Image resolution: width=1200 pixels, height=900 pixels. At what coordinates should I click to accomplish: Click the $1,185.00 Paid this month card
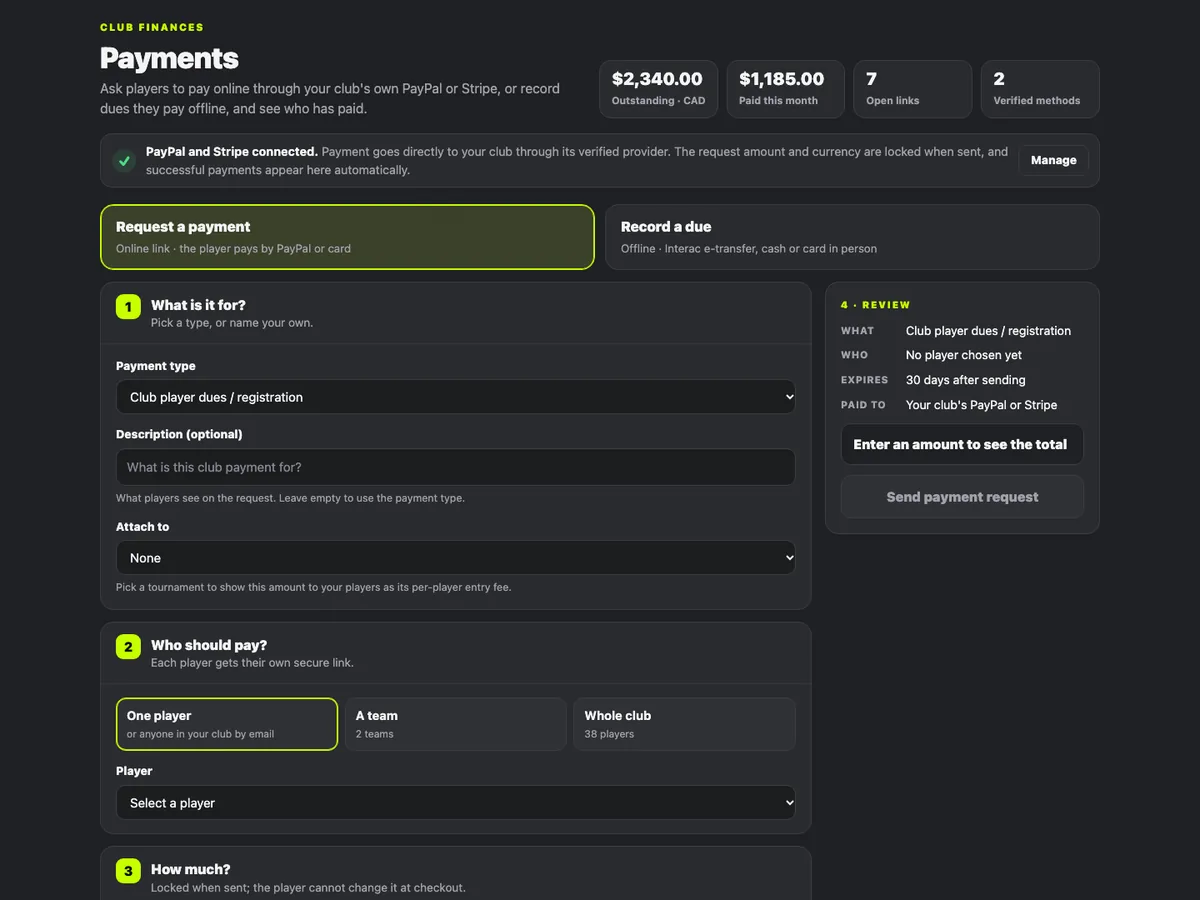[786, 89]
